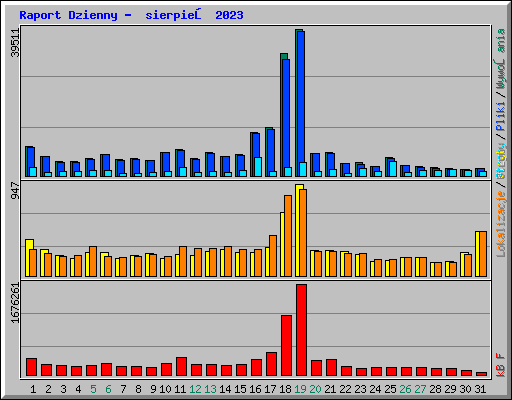Screen dimensions: 512x400
Task: Click the 1676261 y-axis label
Action: click(x=15, y=303)
